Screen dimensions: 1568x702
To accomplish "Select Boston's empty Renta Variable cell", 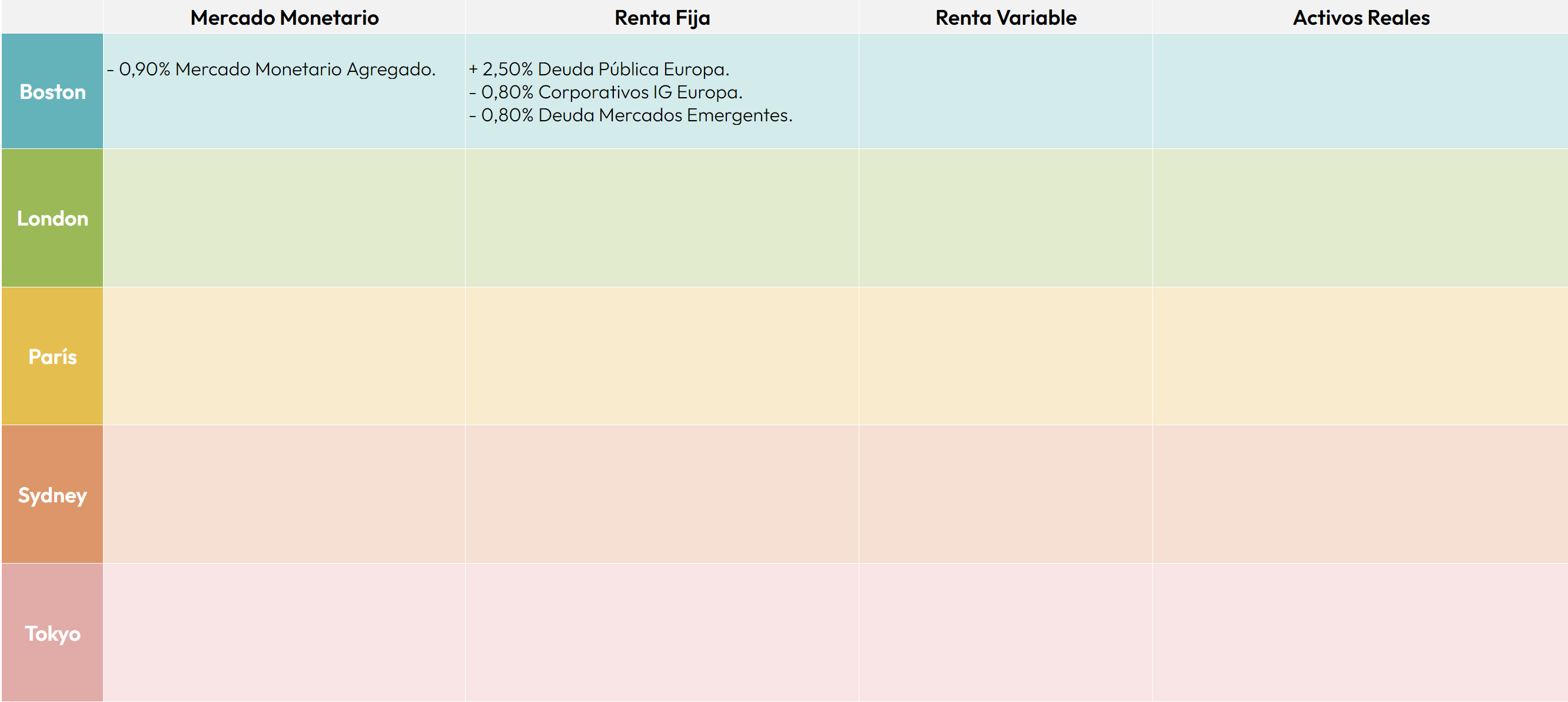I will point(1005,92).
